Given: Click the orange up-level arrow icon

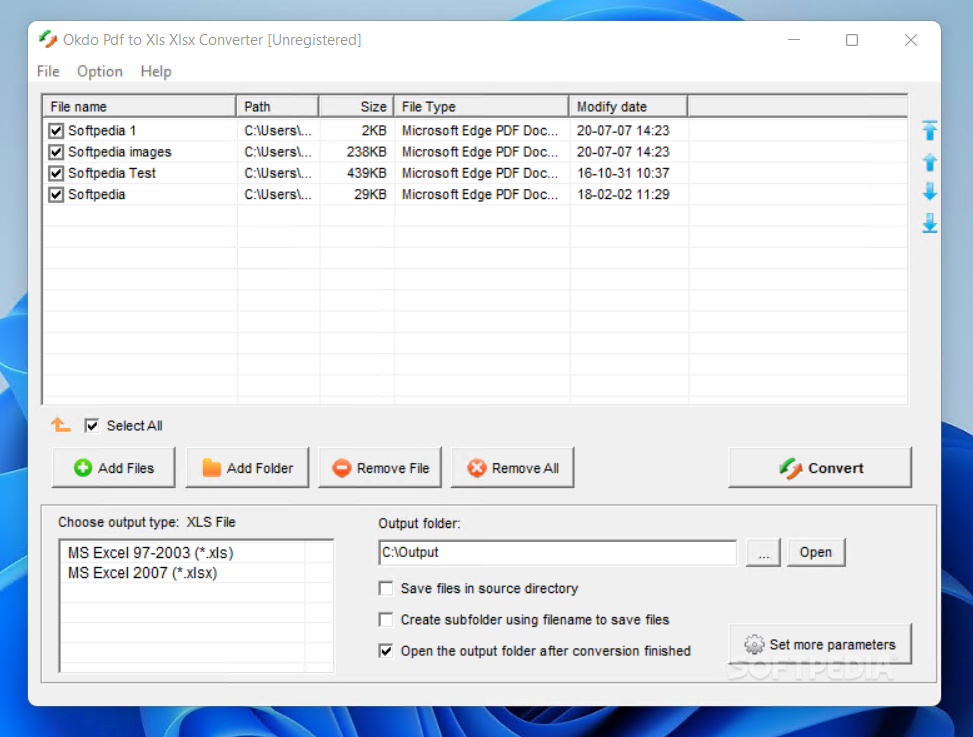Looking at the screenshot, I should tap(60, 425).
